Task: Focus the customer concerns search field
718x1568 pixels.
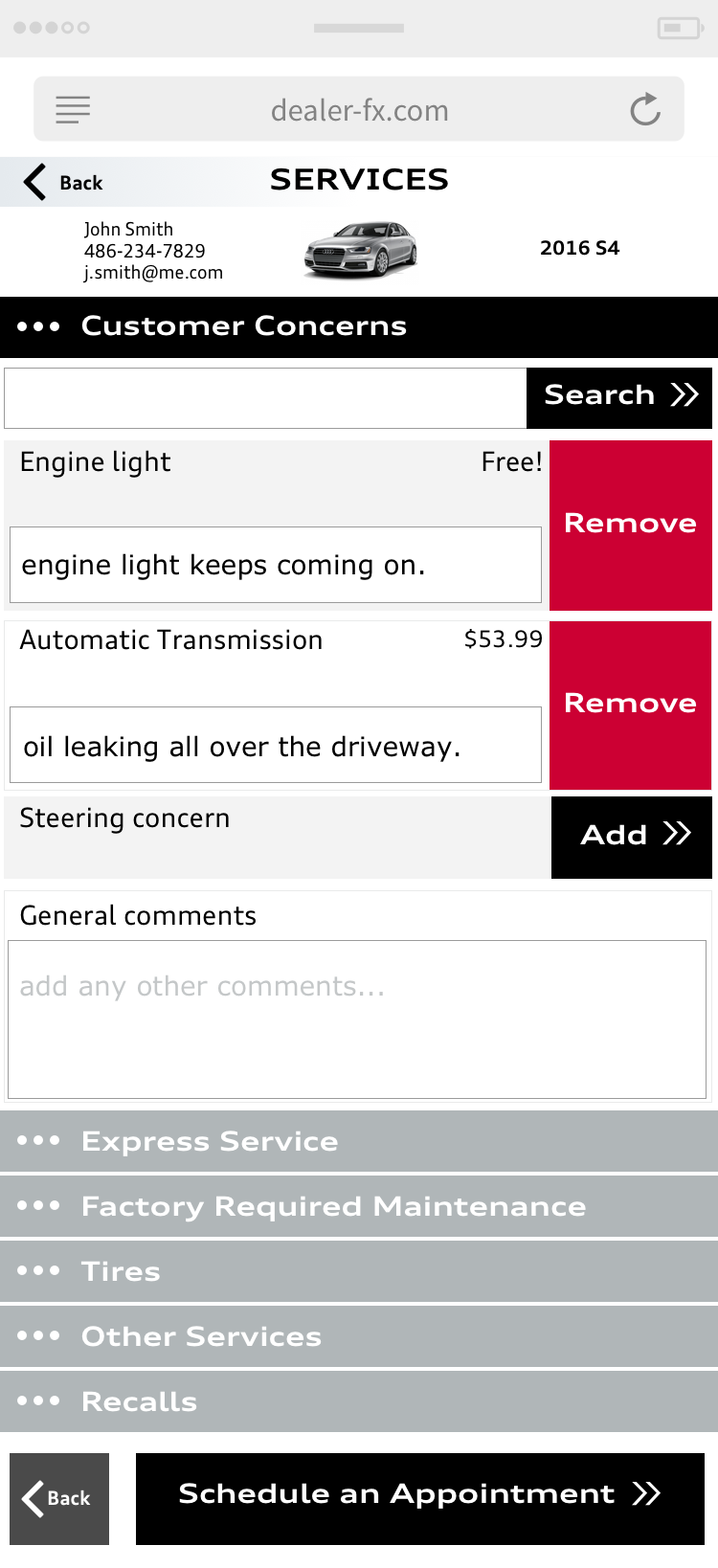Action: (265, 397)
